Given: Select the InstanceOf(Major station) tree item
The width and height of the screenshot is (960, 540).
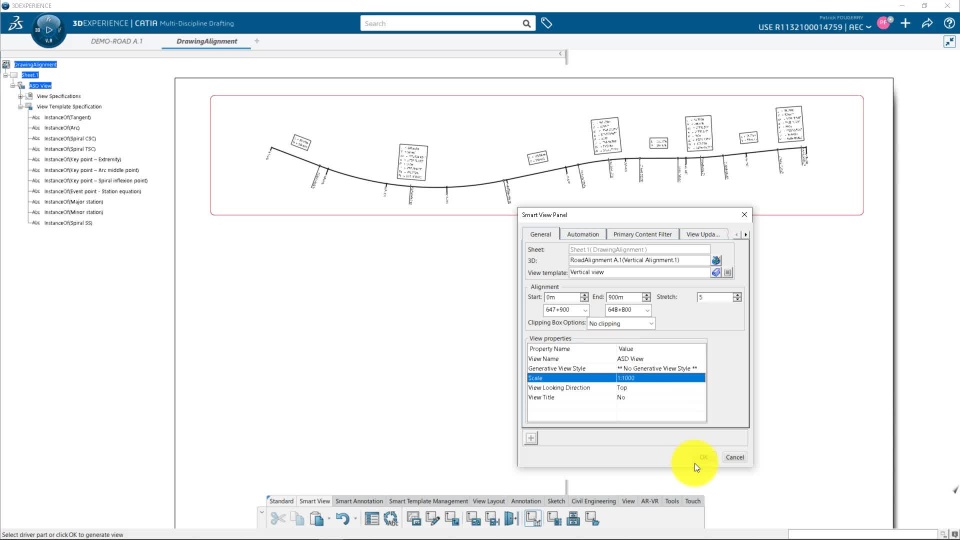Looking at the screenshot, I should coord(73,202).
